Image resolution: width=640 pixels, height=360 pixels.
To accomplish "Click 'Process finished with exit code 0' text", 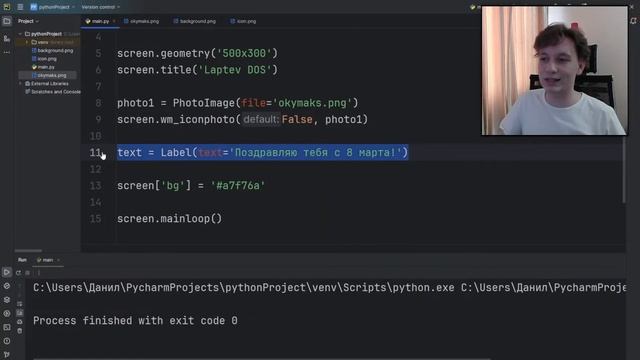I will coord(135,321).
